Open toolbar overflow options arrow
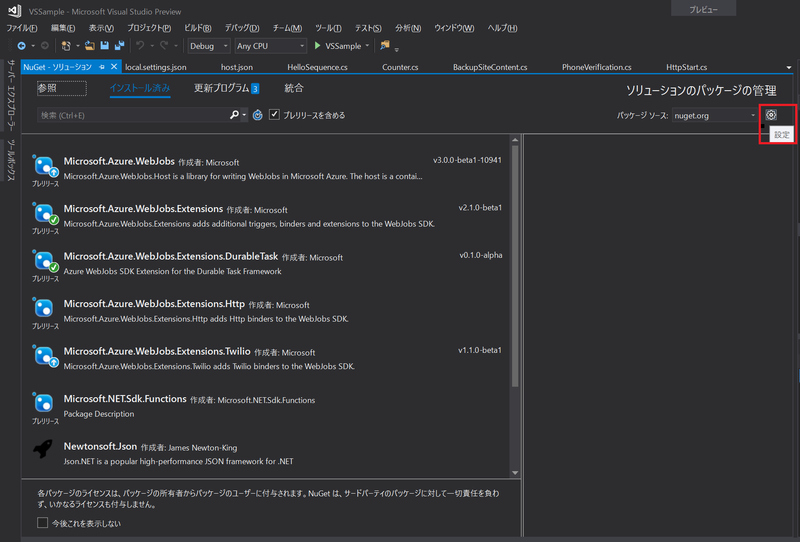 [x=396, y=49]
